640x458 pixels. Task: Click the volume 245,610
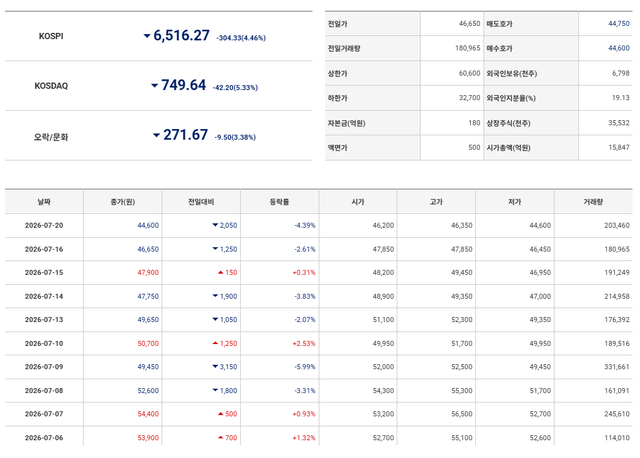coord(617,414)
